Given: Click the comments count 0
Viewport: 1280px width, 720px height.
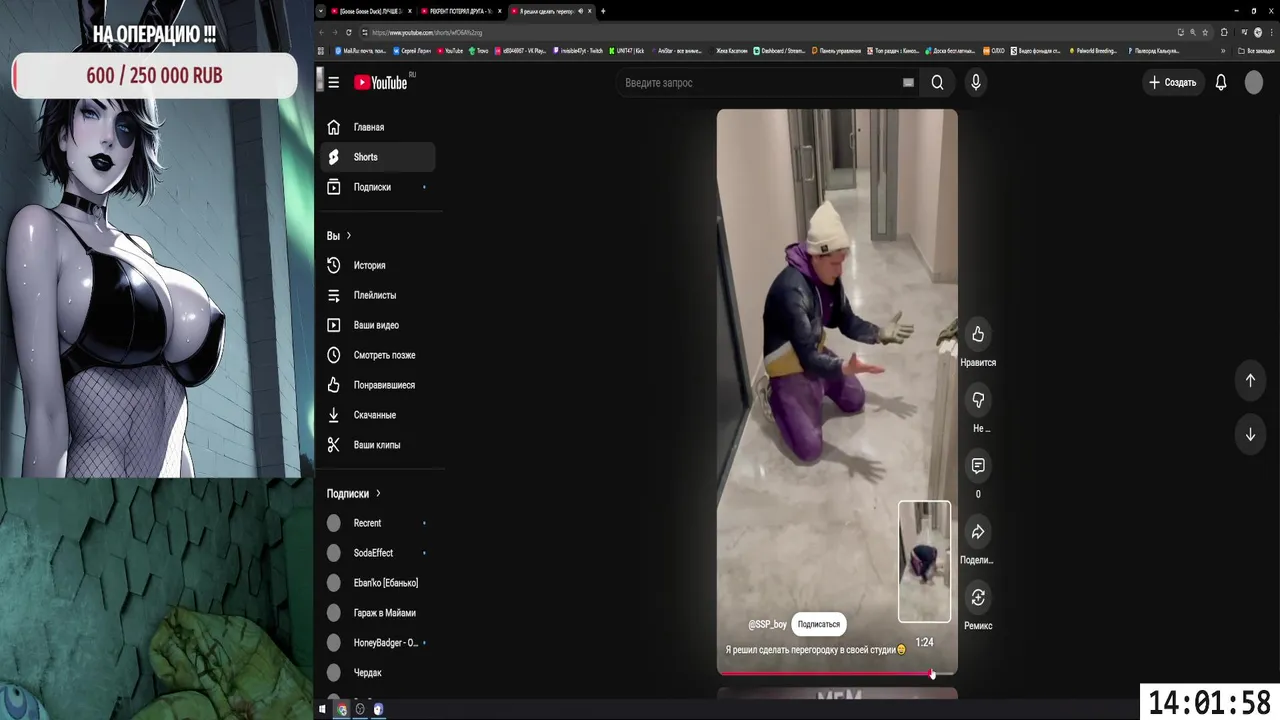Looking at the screenshot, I should 978,494.
